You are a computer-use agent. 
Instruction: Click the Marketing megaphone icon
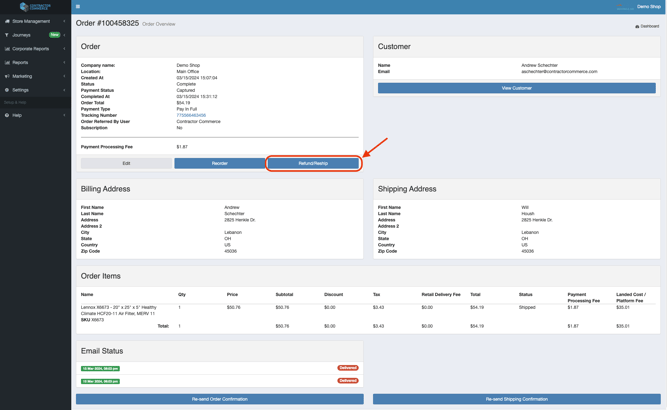tap(7, 76)
